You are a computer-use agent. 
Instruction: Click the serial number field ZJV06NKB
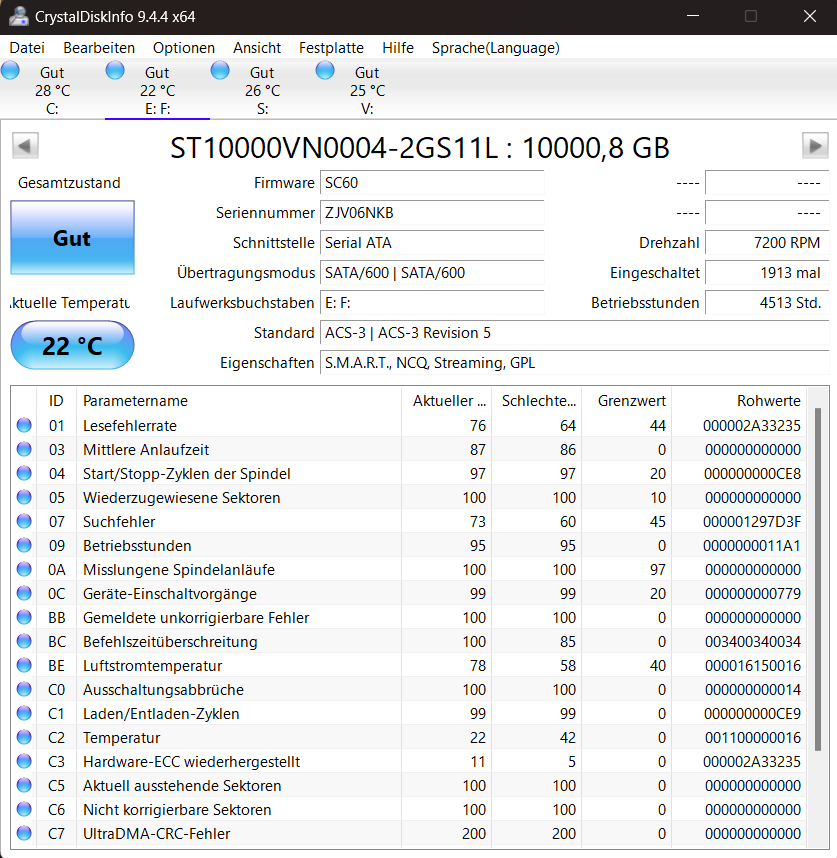[x=432, y=212]
